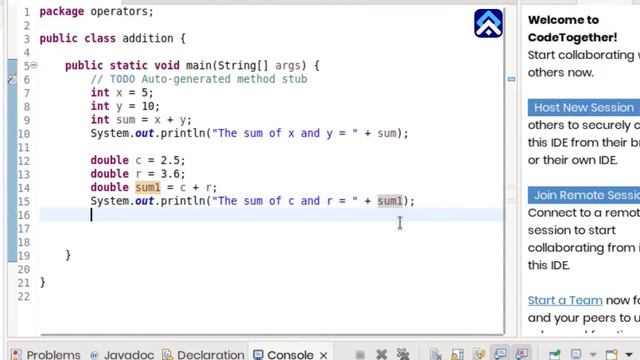Screen dimensions: 640x360
Task: Click the Open Console icon
Action: (x=611, y=354)
